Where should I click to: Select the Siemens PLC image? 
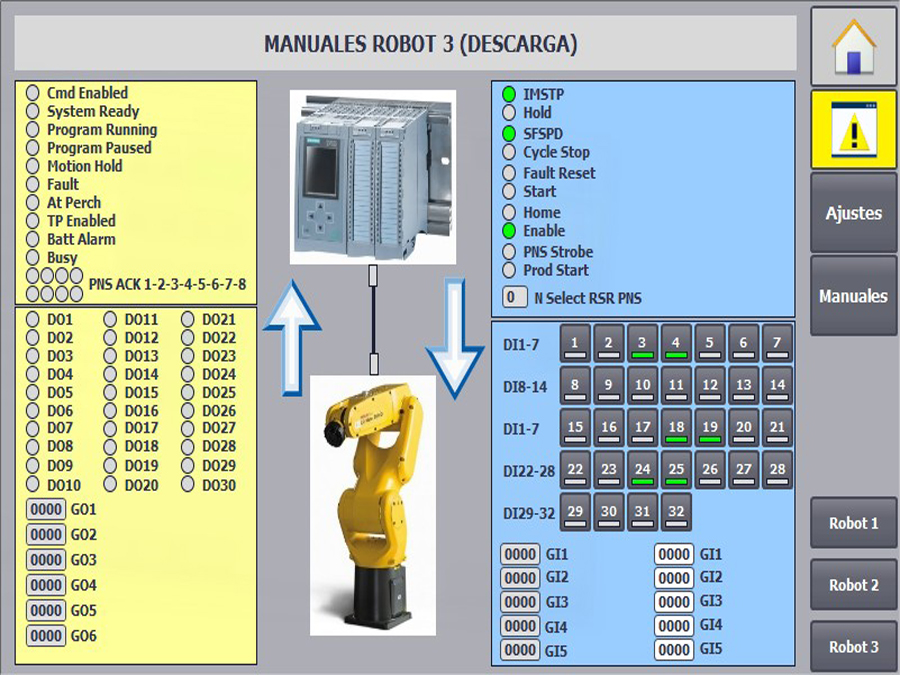pyautogui.click(x=372, y=177)
